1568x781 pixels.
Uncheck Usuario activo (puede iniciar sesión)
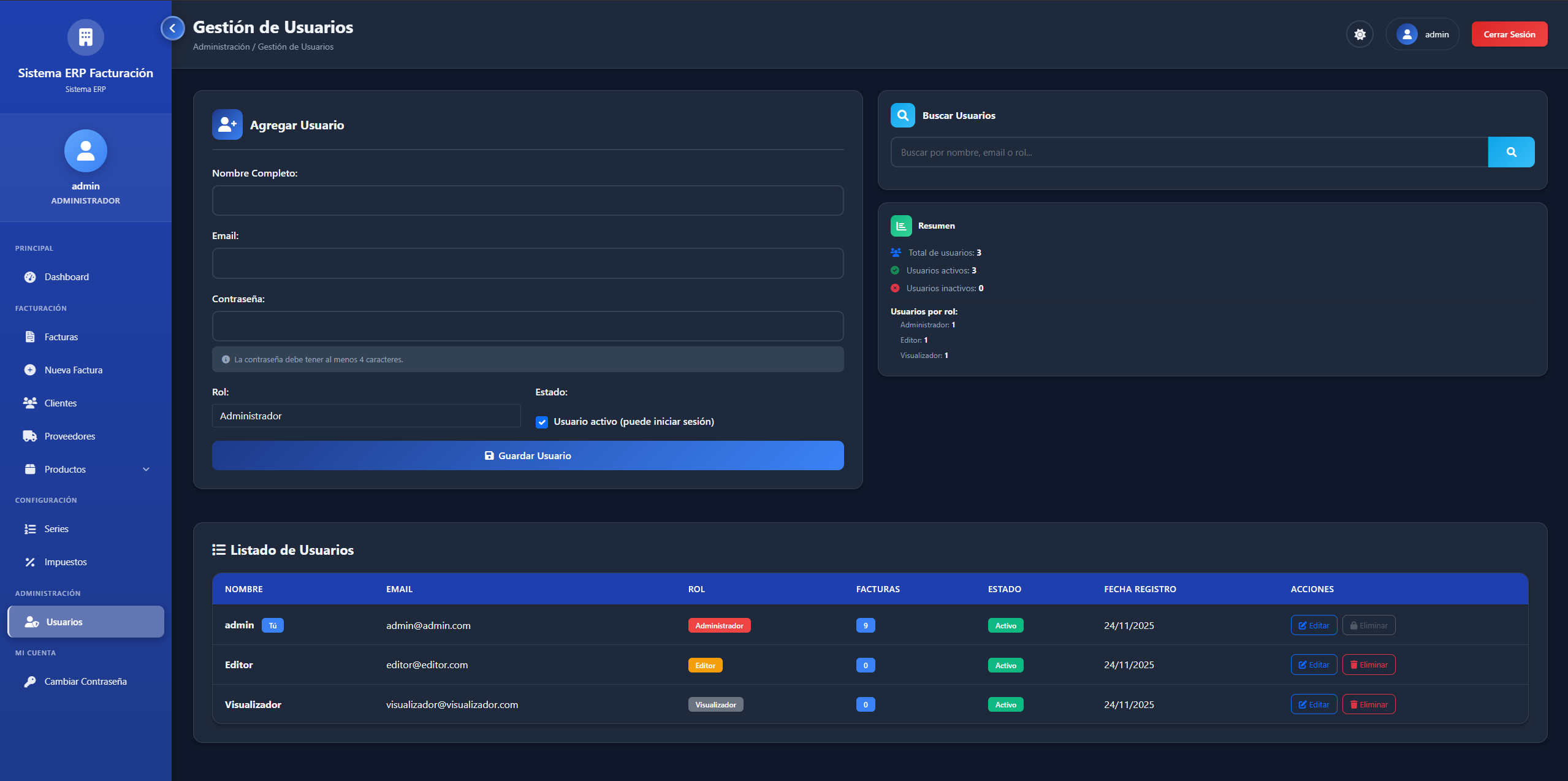[x=541, y=422]
